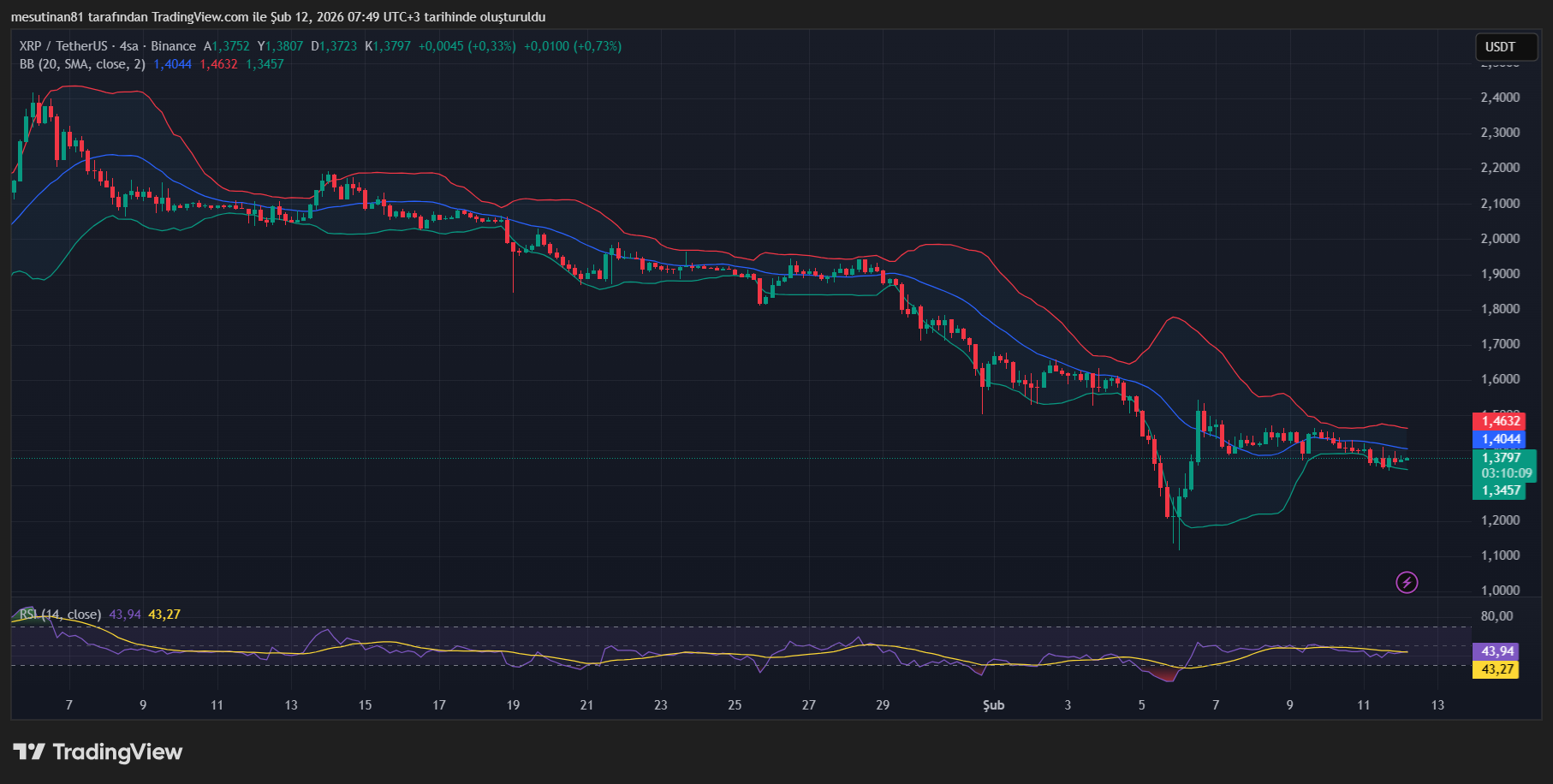Click the snapshot caption mentioning TradingView.com
This screenshot has width=1553, height=784.
coord(278,17)
